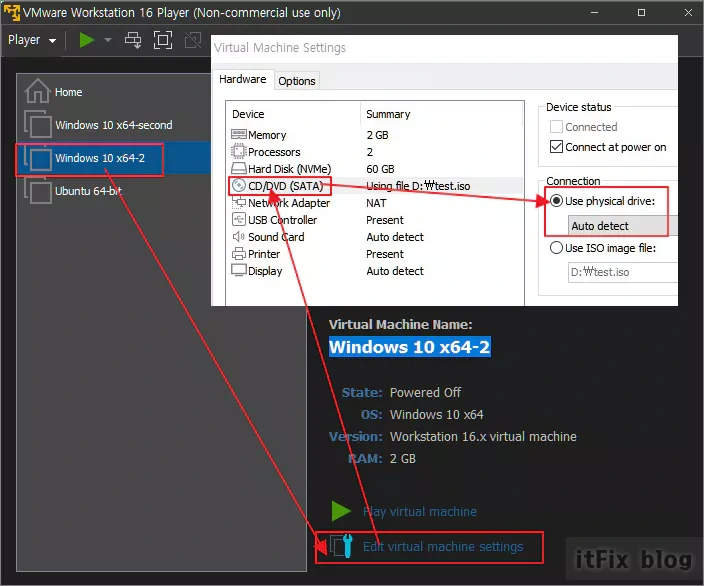Select Use ISO image file radio button

(x=556, y=248)
